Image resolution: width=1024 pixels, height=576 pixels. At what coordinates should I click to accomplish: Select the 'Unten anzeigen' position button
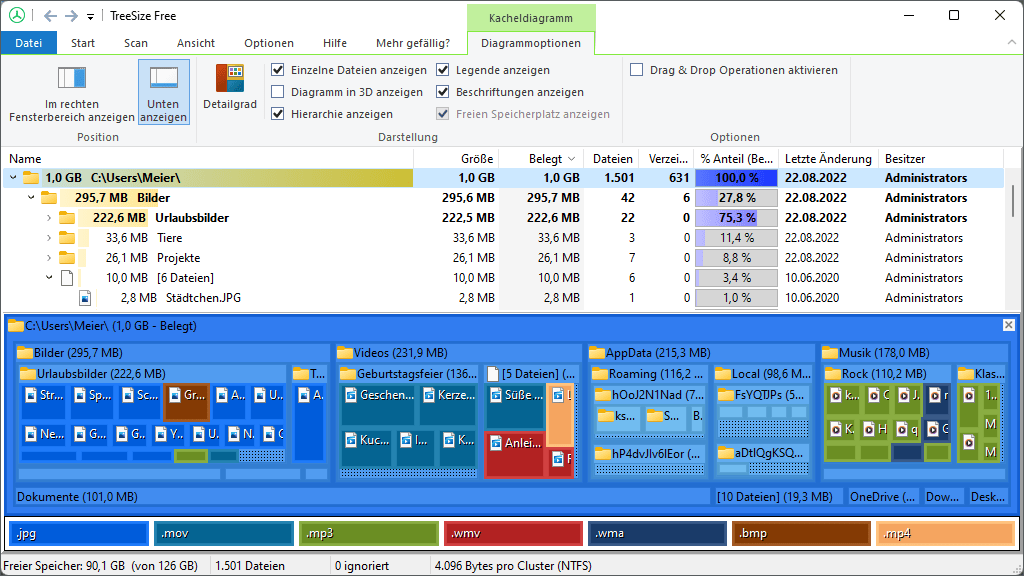pos(163,92)
